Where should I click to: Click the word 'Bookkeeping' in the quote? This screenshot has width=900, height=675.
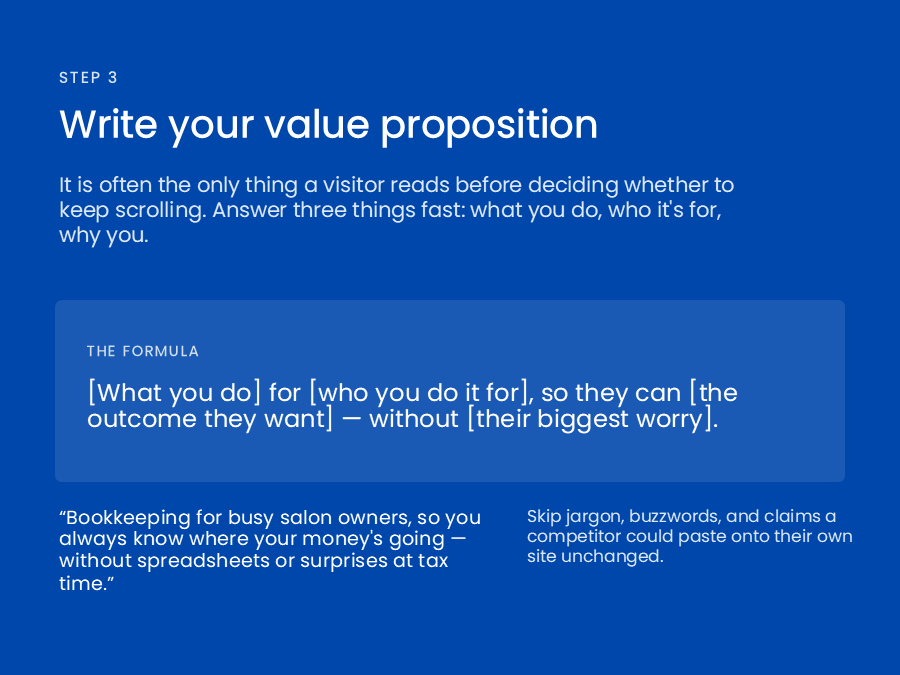point(129,518)
